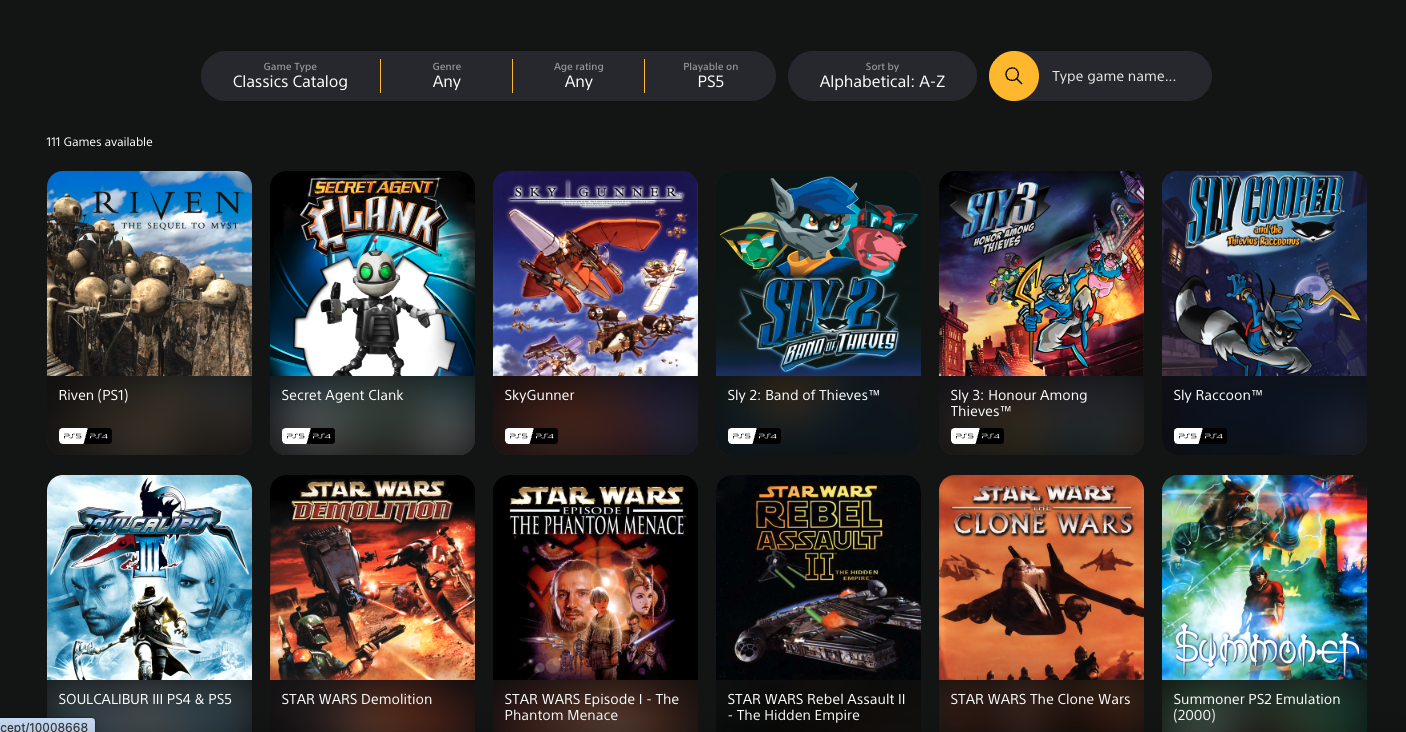Viewport: 1406px width, 732px height.
Task: Open the Riven cover art thumbnail
Action: tap(149, 273)
